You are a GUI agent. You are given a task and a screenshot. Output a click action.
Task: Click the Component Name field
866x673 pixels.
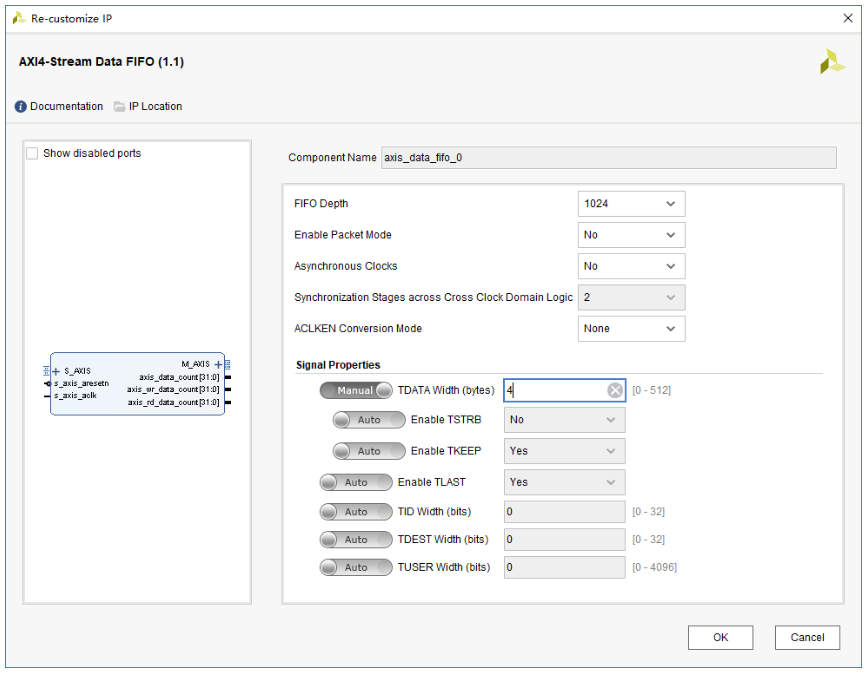click(609, 158)
